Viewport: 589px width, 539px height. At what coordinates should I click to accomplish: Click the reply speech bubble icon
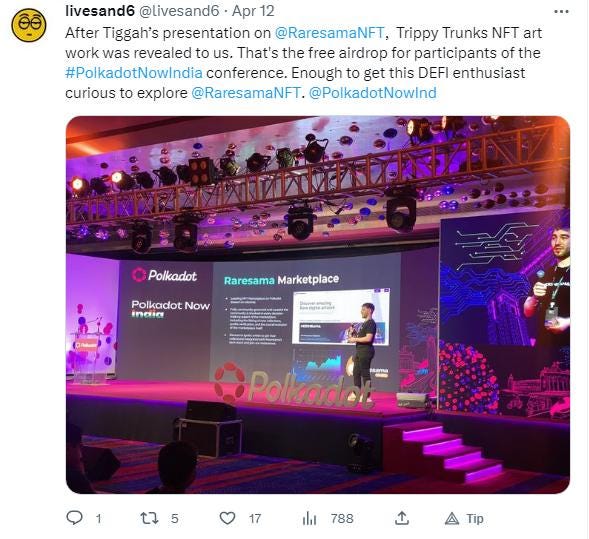[74, 518]
